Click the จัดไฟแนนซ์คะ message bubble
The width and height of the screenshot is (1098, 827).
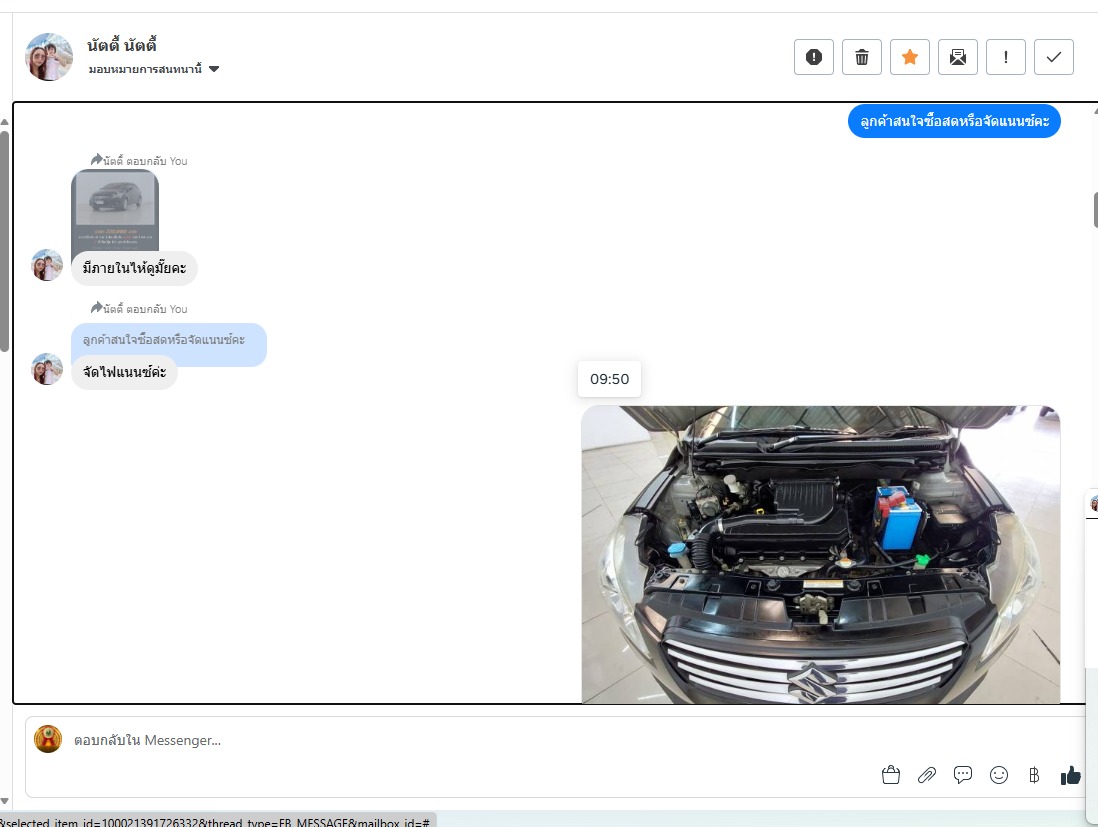pyautogui.click(x=124, y=373)
